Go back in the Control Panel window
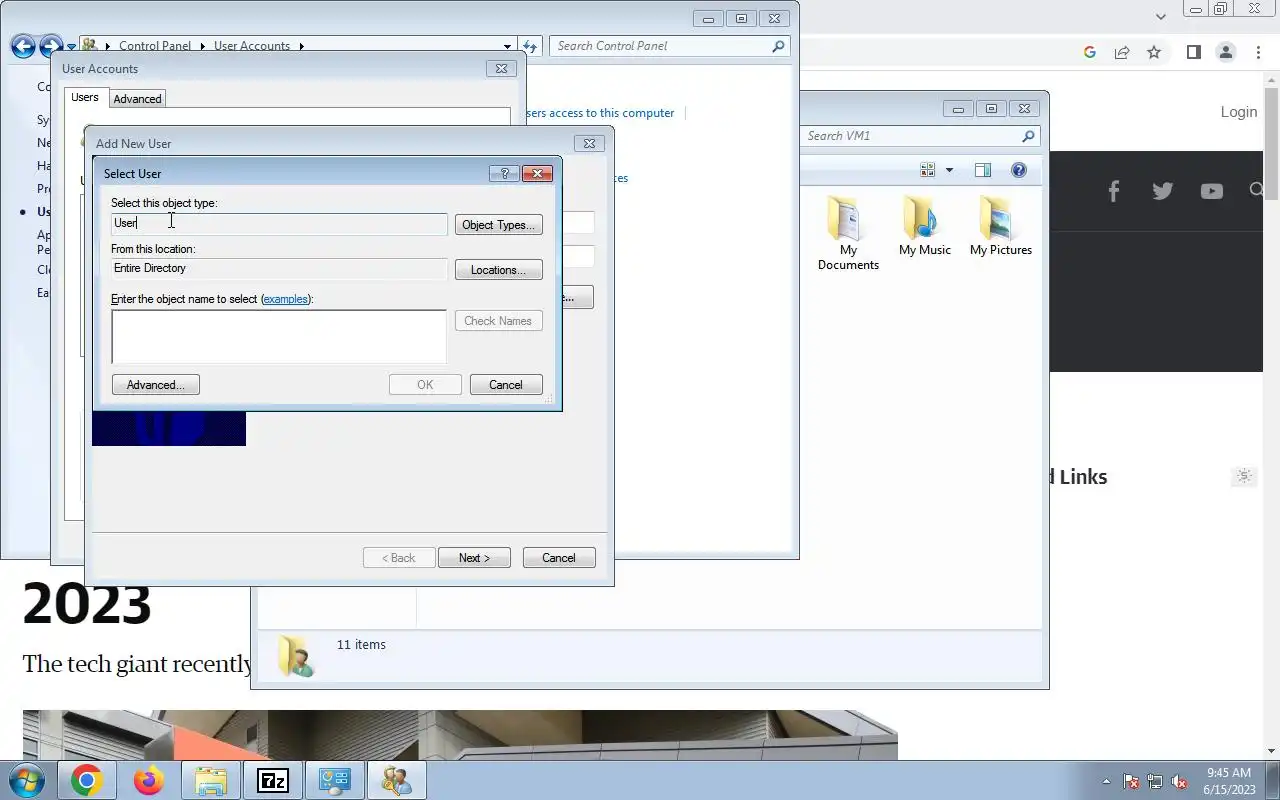1280x800 pixels. coord(23,46)
